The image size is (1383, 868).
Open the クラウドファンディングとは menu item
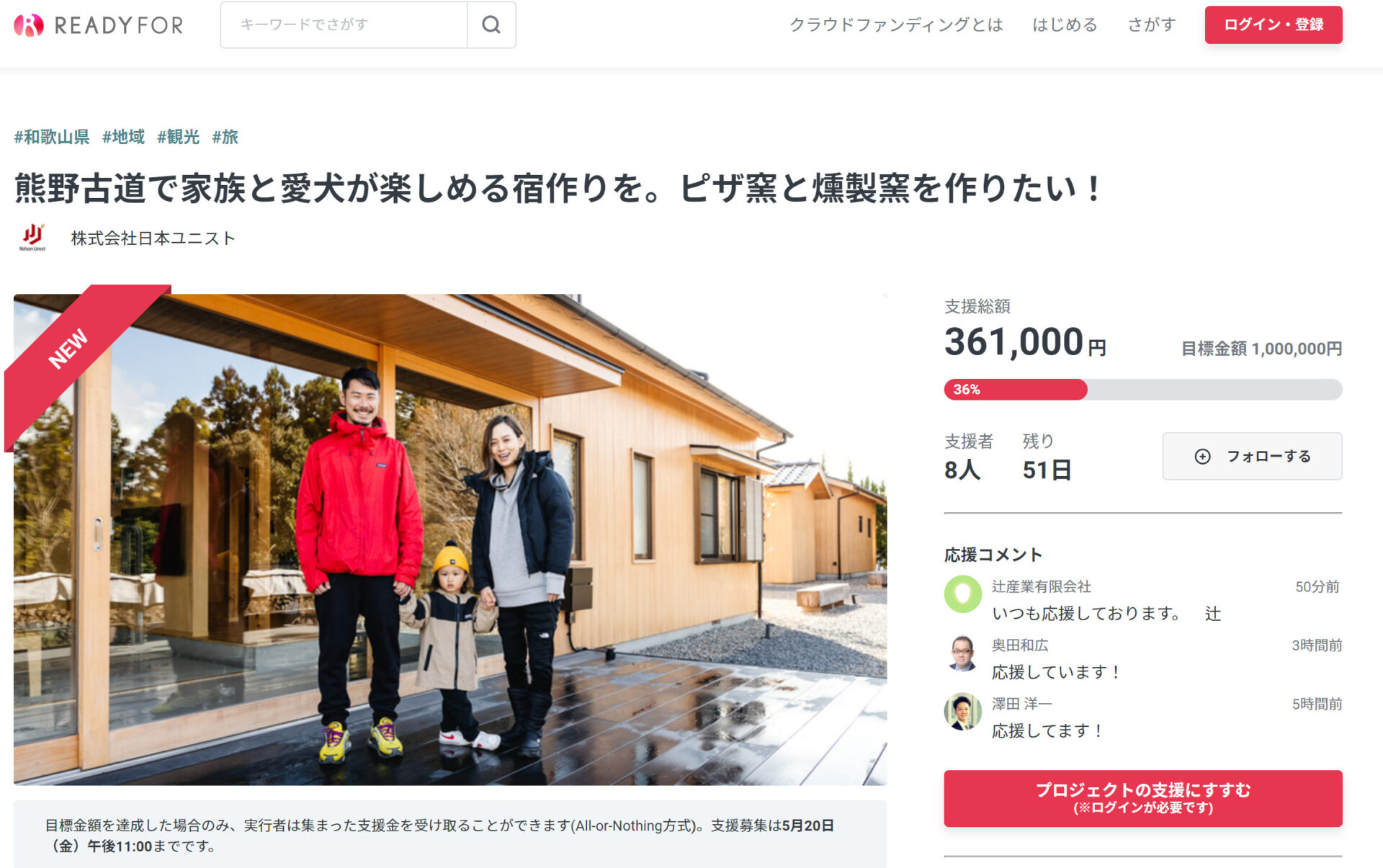896,24
